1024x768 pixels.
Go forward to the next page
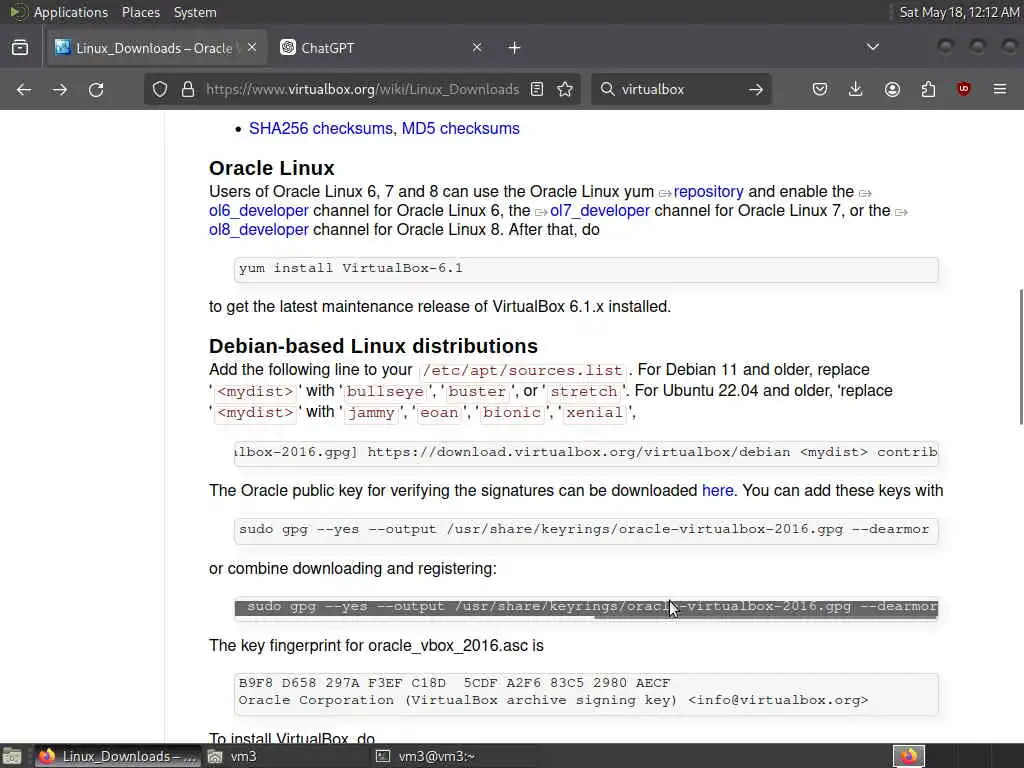point(60,89)
